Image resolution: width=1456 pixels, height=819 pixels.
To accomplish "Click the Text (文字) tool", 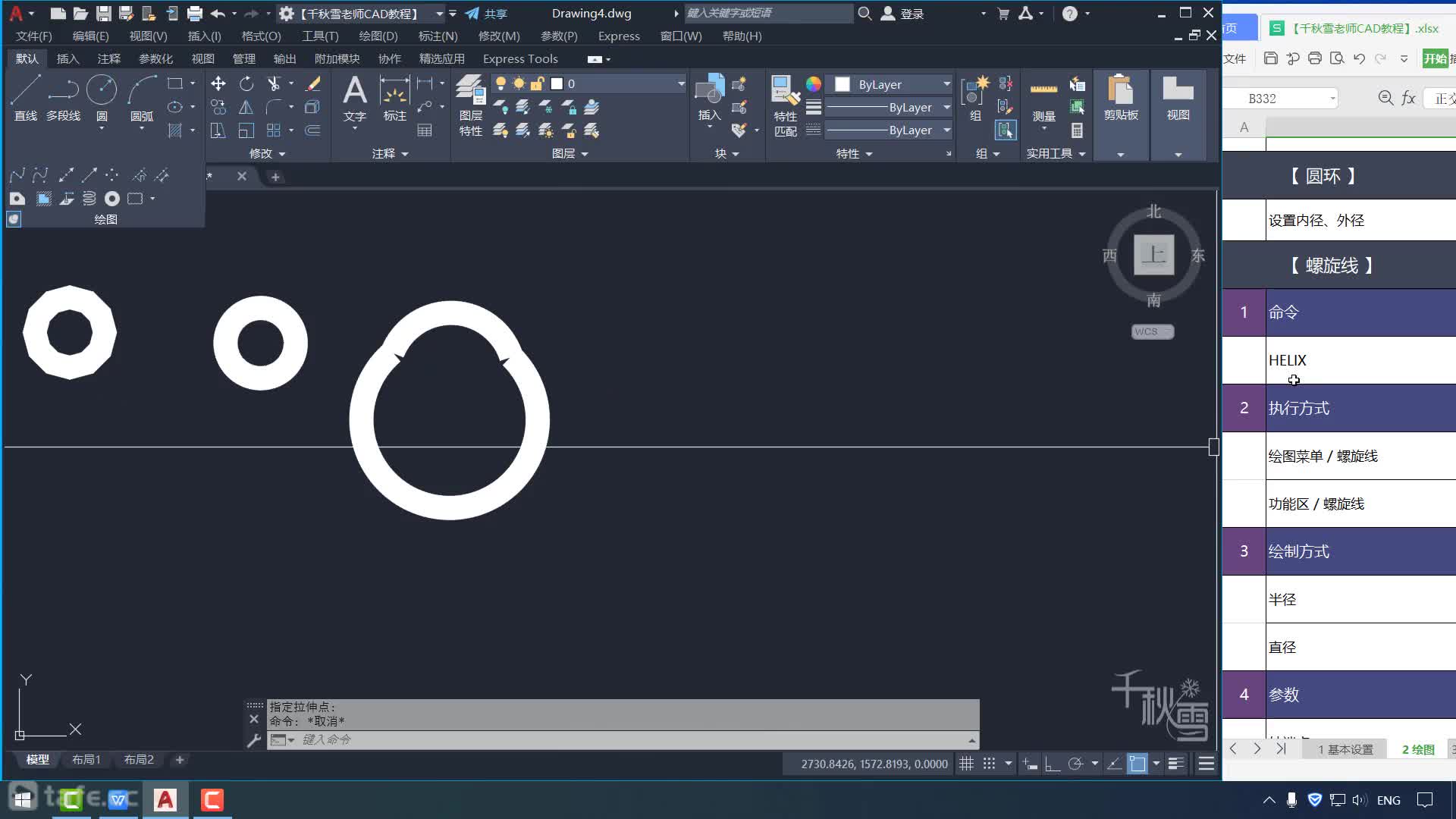I will 355,98.
